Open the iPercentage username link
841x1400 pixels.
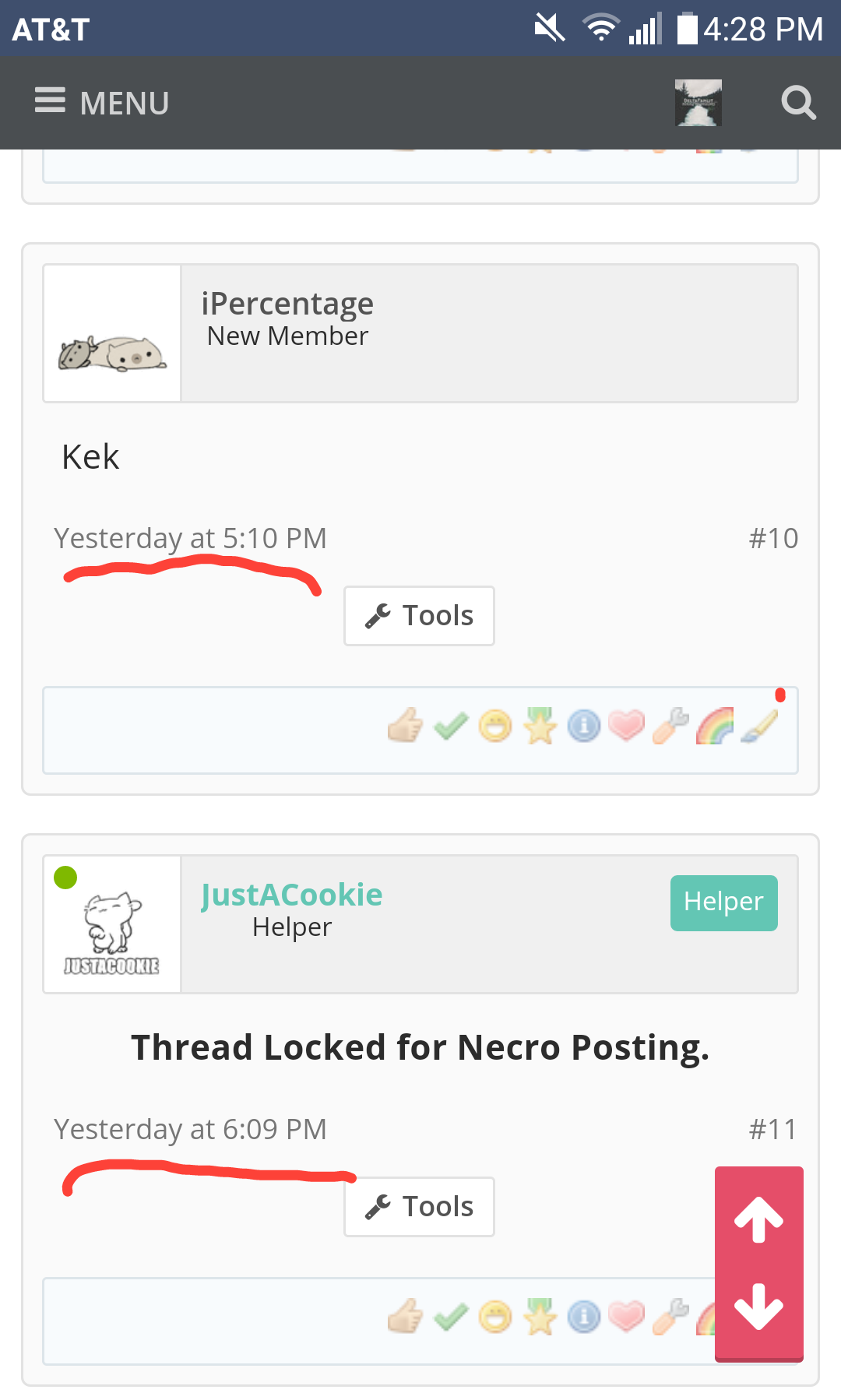pos(287,304)
